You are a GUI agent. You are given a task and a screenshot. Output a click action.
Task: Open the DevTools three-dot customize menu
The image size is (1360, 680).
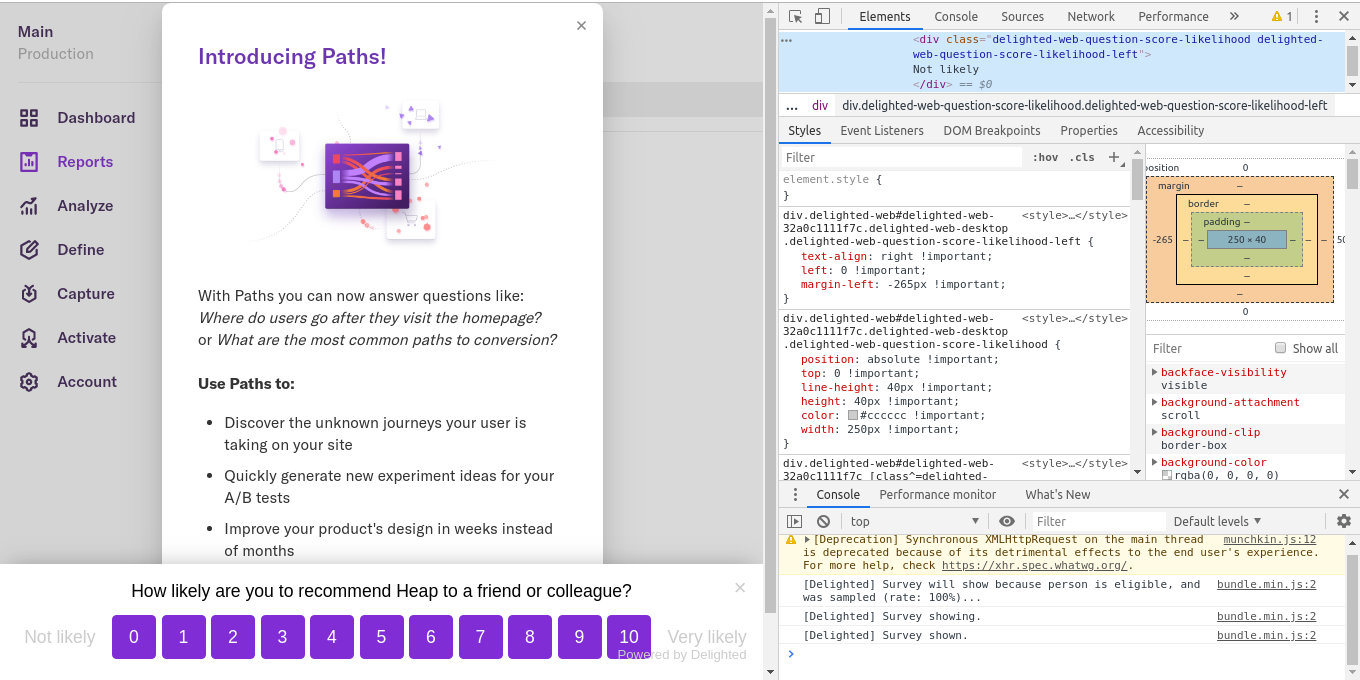tap(1316, 16)
